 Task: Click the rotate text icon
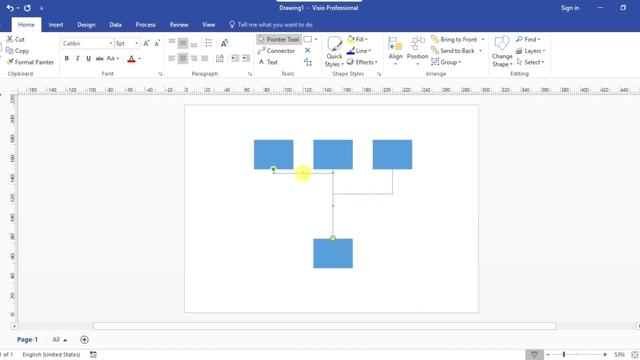[224, 43]
